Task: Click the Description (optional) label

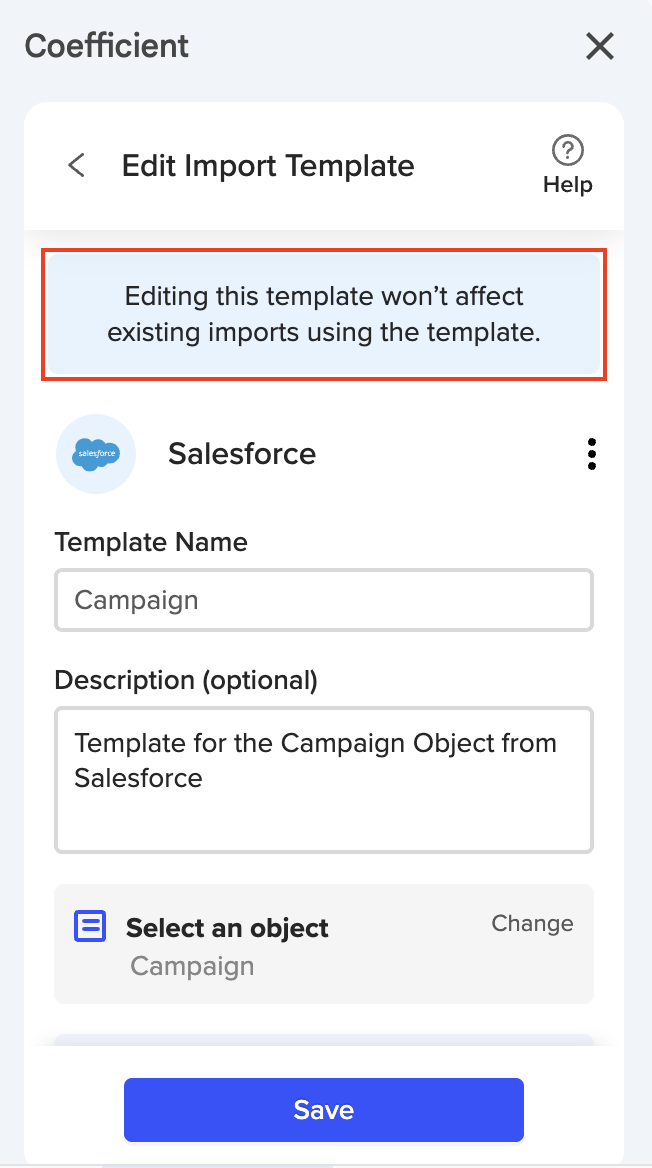Action: click(x=186, y=680)
